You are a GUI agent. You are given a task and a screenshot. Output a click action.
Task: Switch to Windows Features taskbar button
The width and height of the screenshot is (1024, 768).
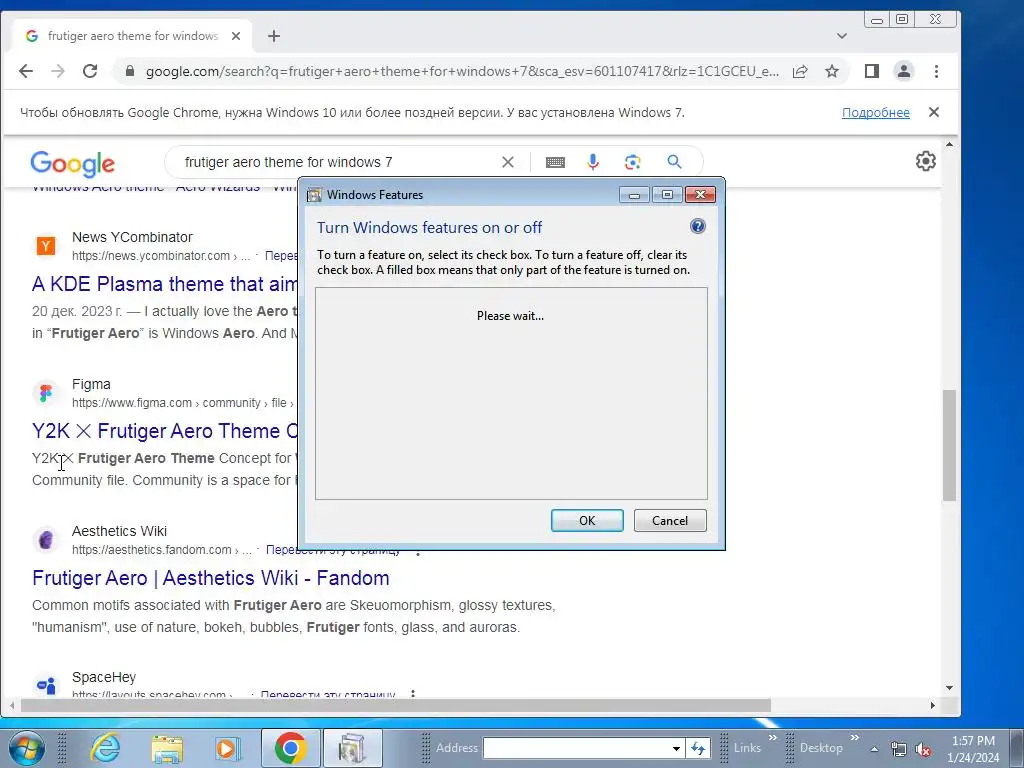pyautogui.click(x=353, y=748)
